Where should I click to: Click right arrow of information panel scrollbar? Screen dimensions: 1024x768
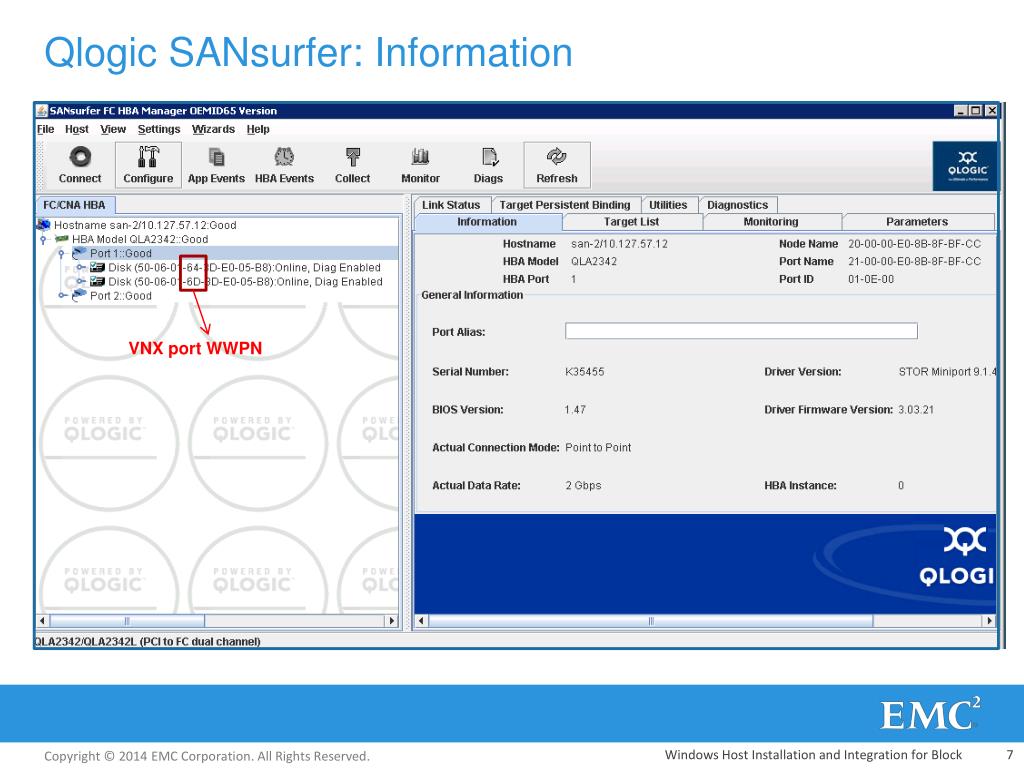[x=989, y=620]
